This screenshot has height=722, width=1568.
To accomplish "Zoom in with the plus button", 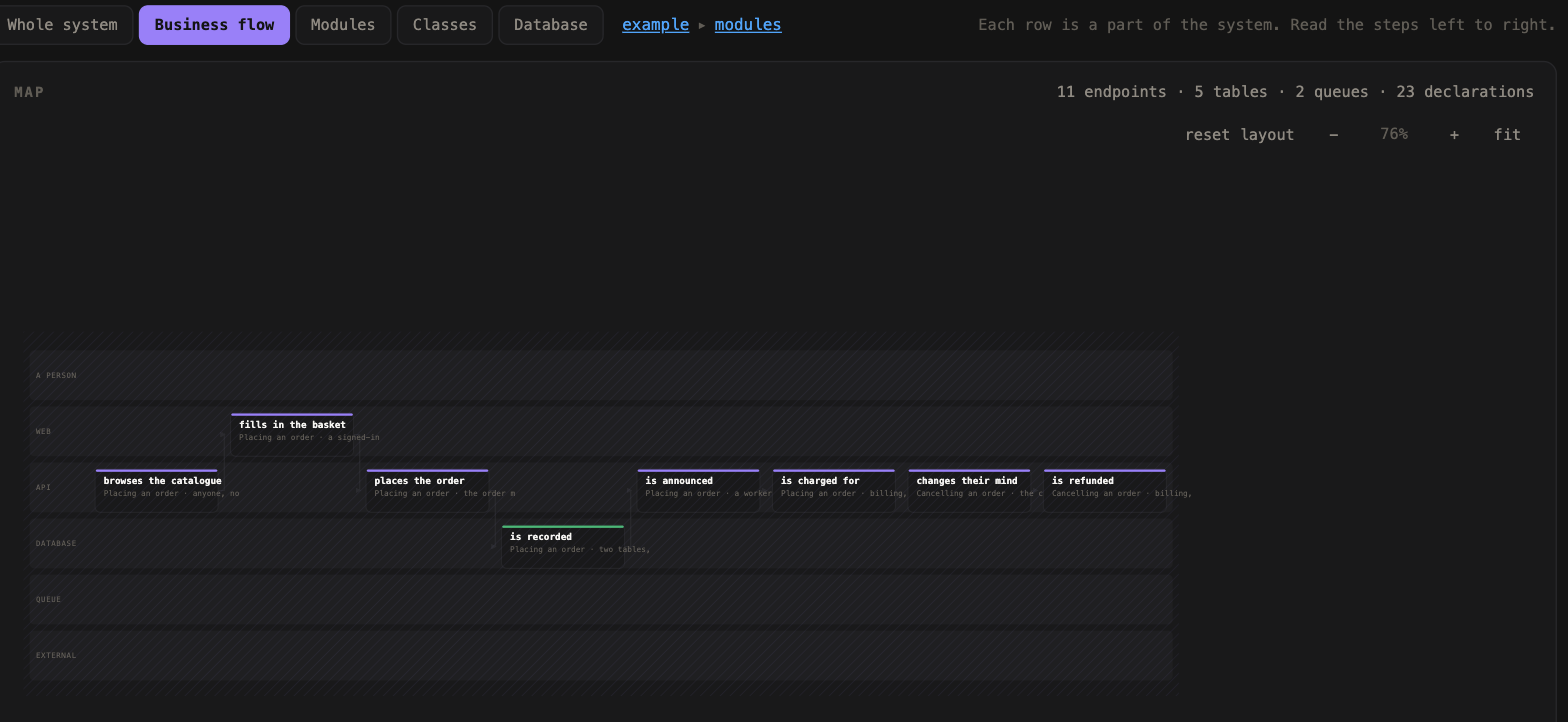I will tap(1454, 134).
